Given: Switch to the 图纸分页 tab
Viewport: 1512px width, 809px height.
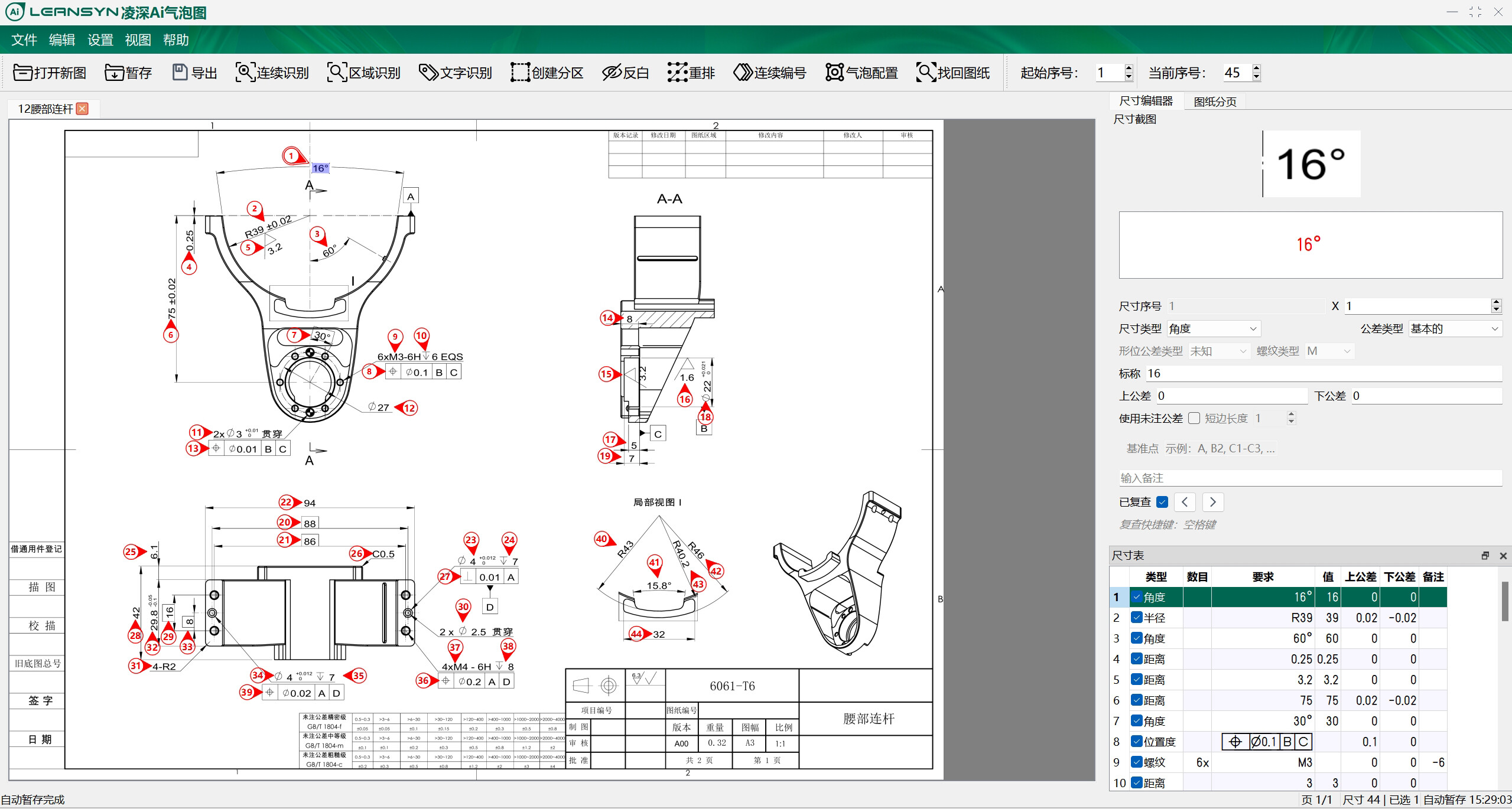Looking at the screenshot, I should (1215, 102).
